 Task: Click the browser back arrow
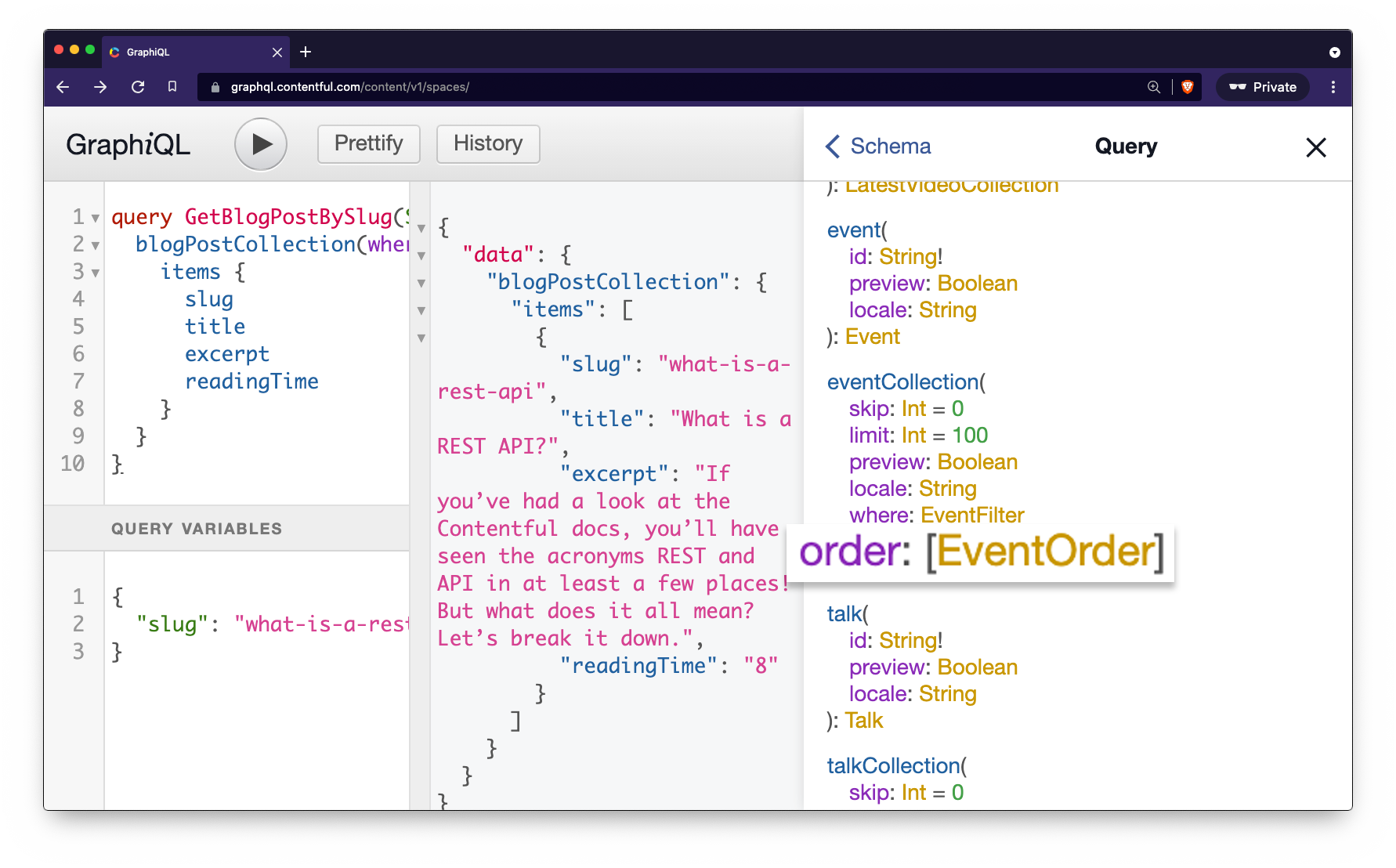point(63,87)
